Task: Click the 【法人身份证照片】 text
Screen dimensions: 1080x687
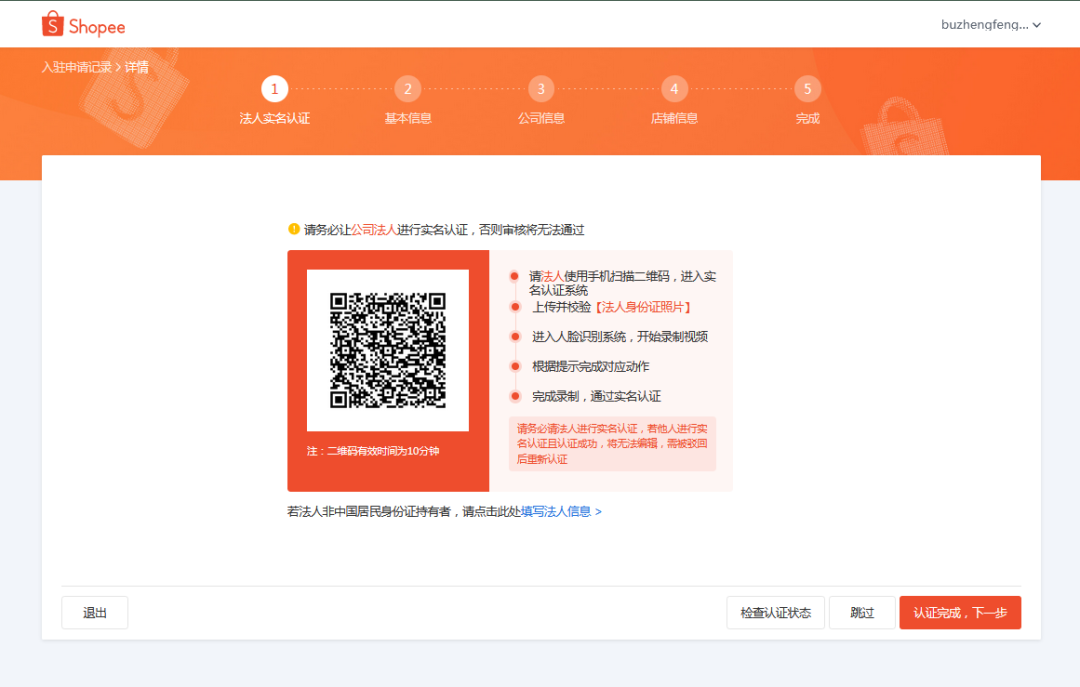Action: point(643,307)
